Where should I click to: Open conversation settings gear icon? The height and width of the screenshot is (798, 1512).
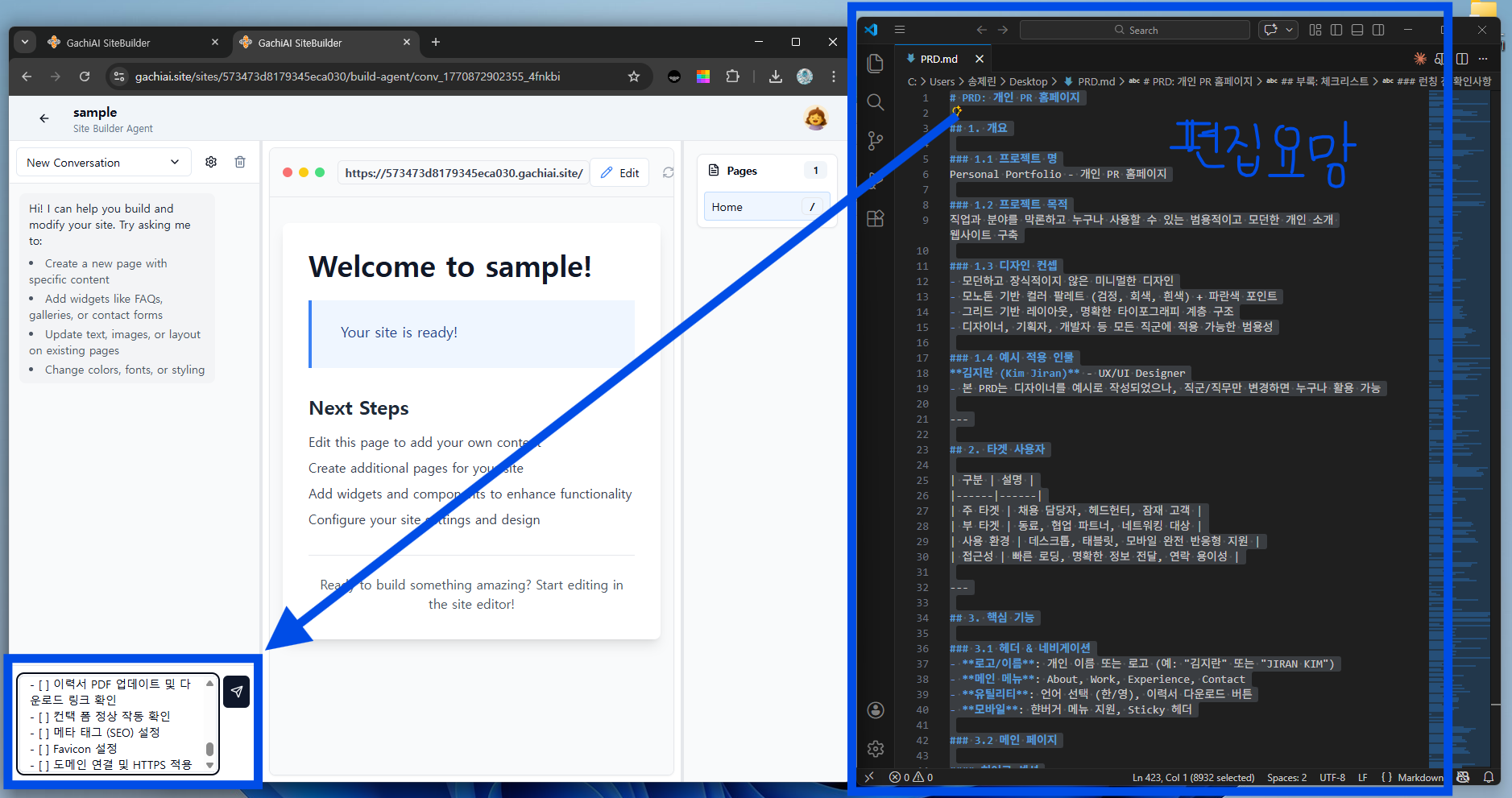[x=211, y=162]
